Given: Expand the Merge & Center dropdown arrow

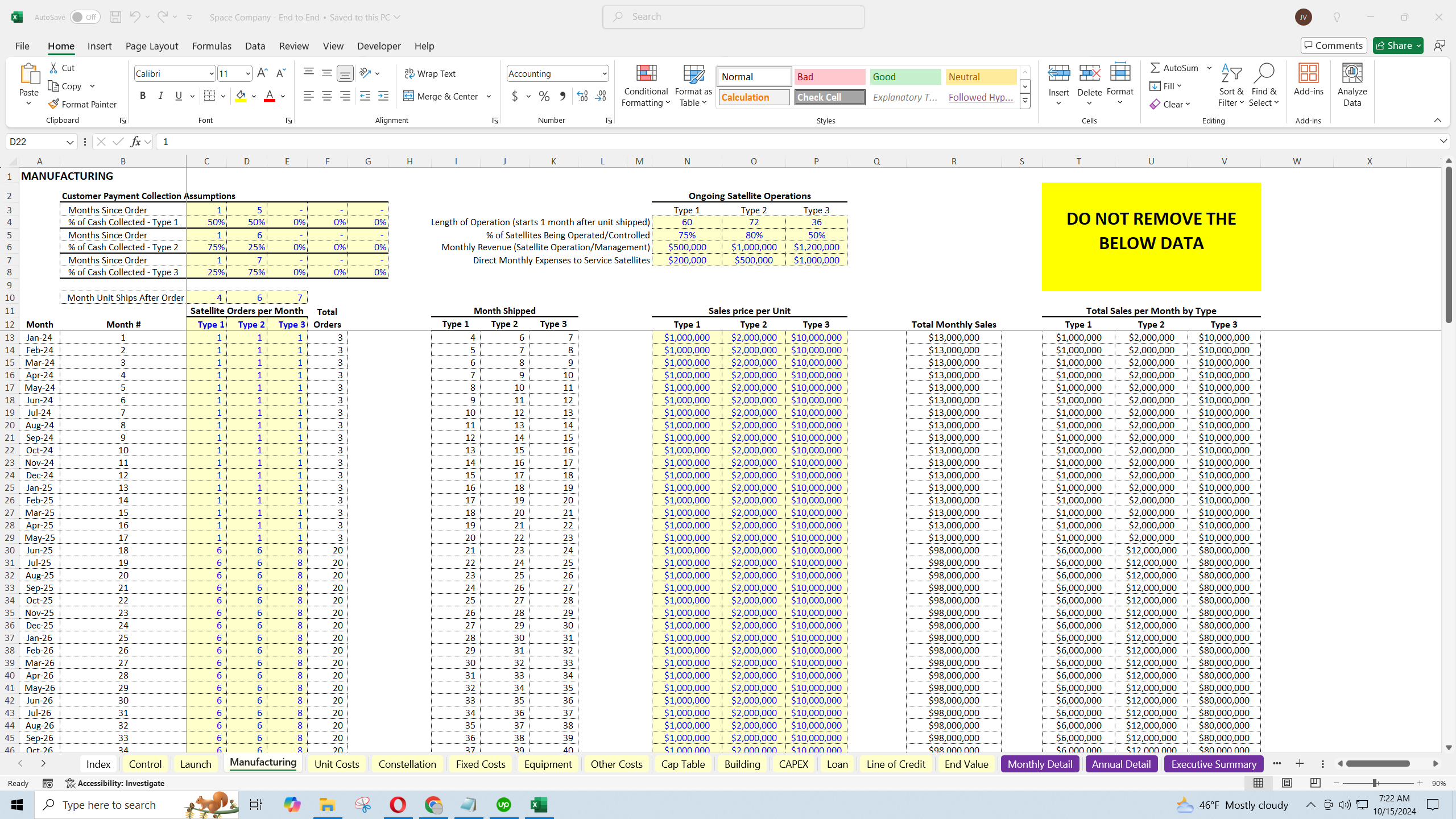Looking at the screenshot, I should [489, 96].
